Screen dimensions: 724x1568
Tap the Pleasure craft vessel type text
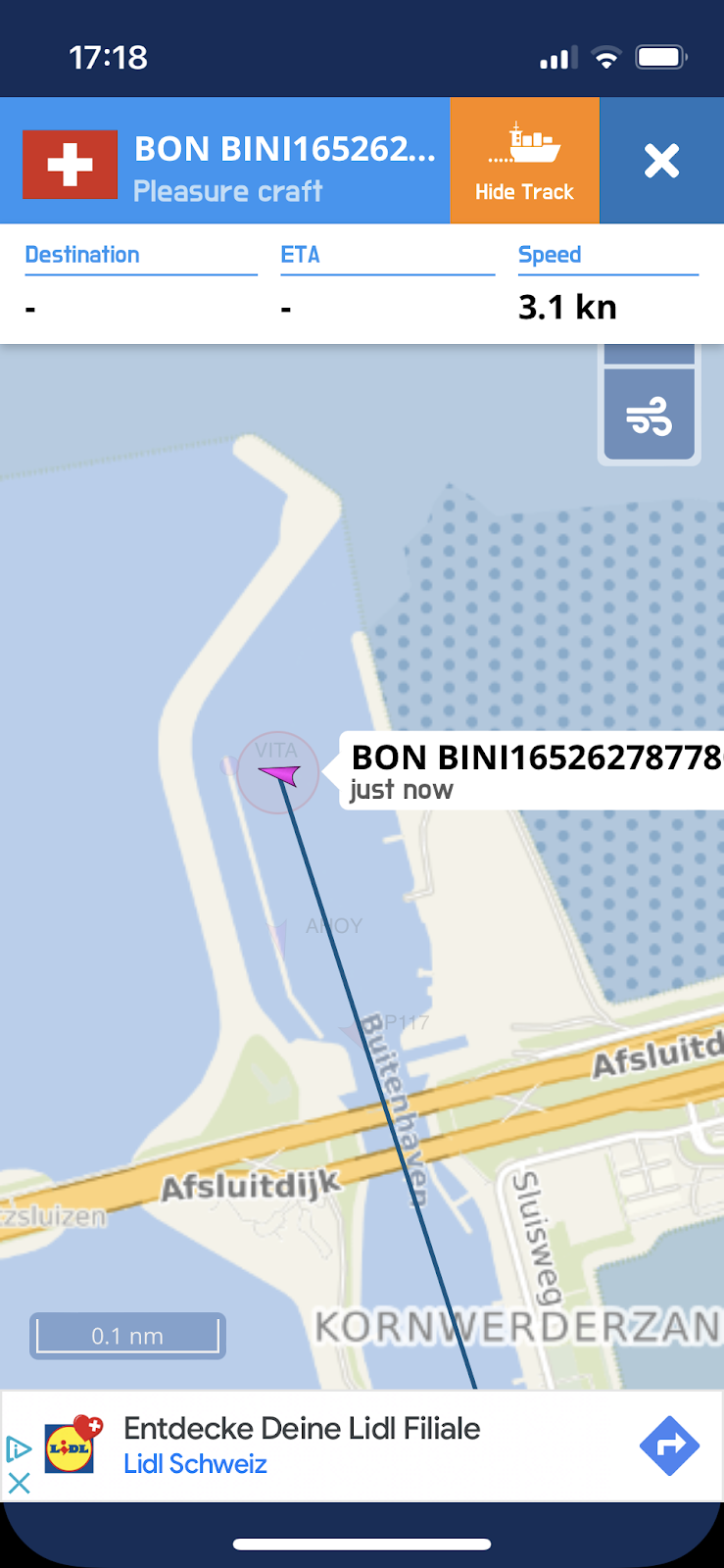(227, 191)
